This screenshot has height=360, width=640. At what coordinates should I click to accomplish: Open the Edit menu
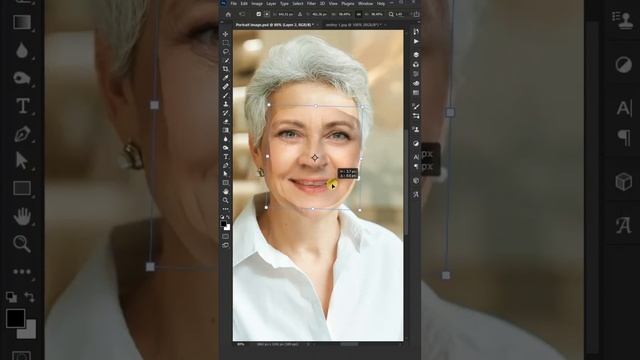coord(244,3)
